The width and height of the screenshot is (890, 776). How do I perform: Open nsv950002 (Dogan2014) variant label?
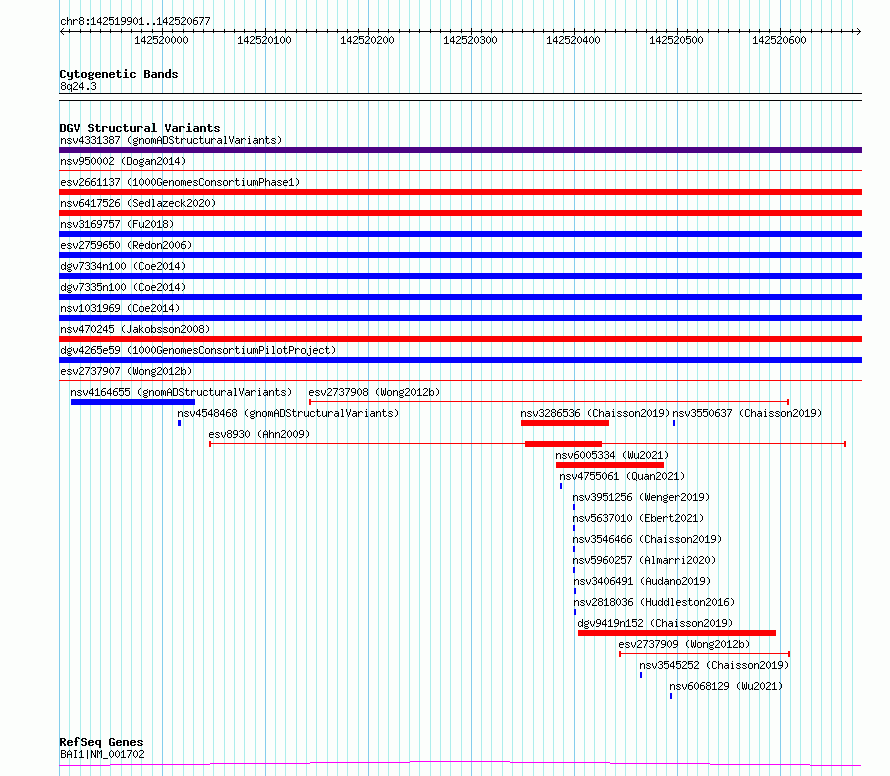click(123, 161)
